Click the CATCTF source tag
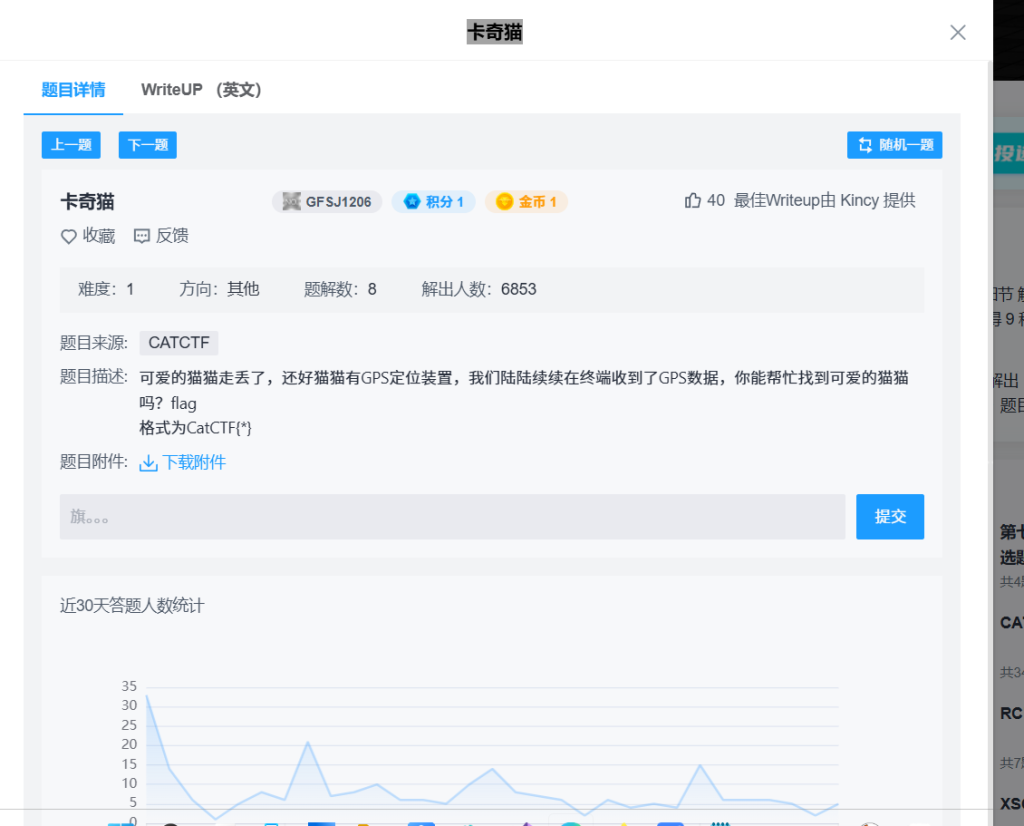 pos(179,343)
